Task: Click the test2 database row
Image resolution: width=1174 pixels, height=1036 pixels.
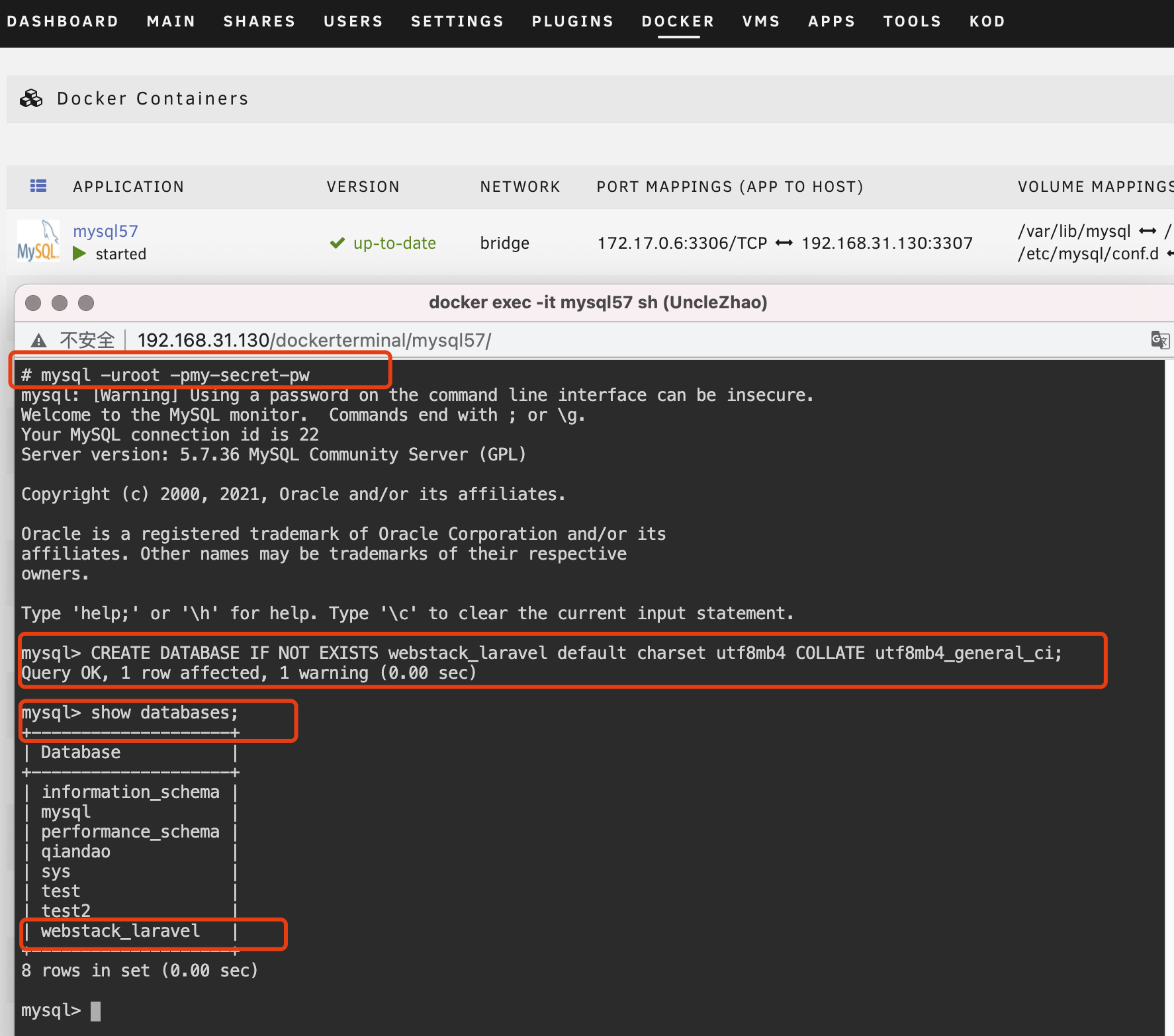Action: [66, 911]
